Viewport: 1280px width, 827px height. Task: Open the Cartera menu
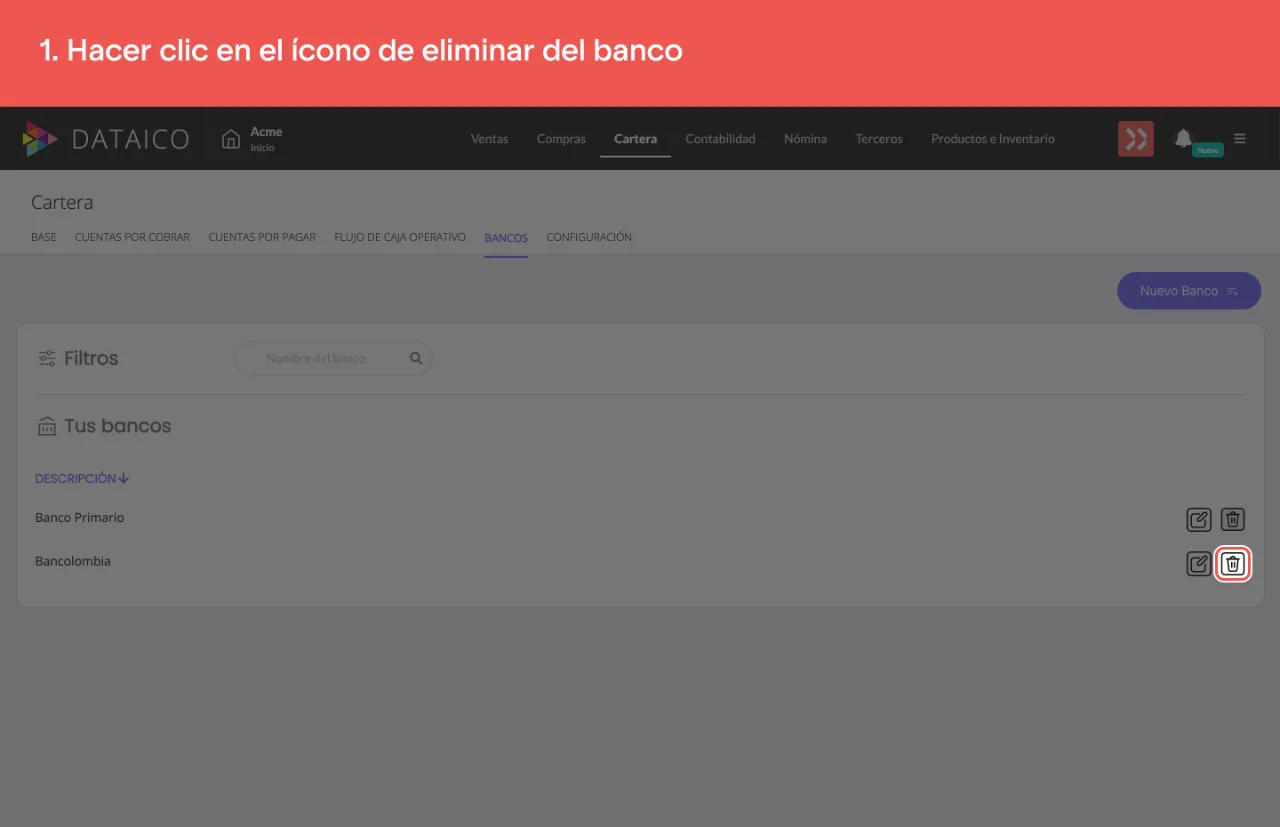point(635,139)
